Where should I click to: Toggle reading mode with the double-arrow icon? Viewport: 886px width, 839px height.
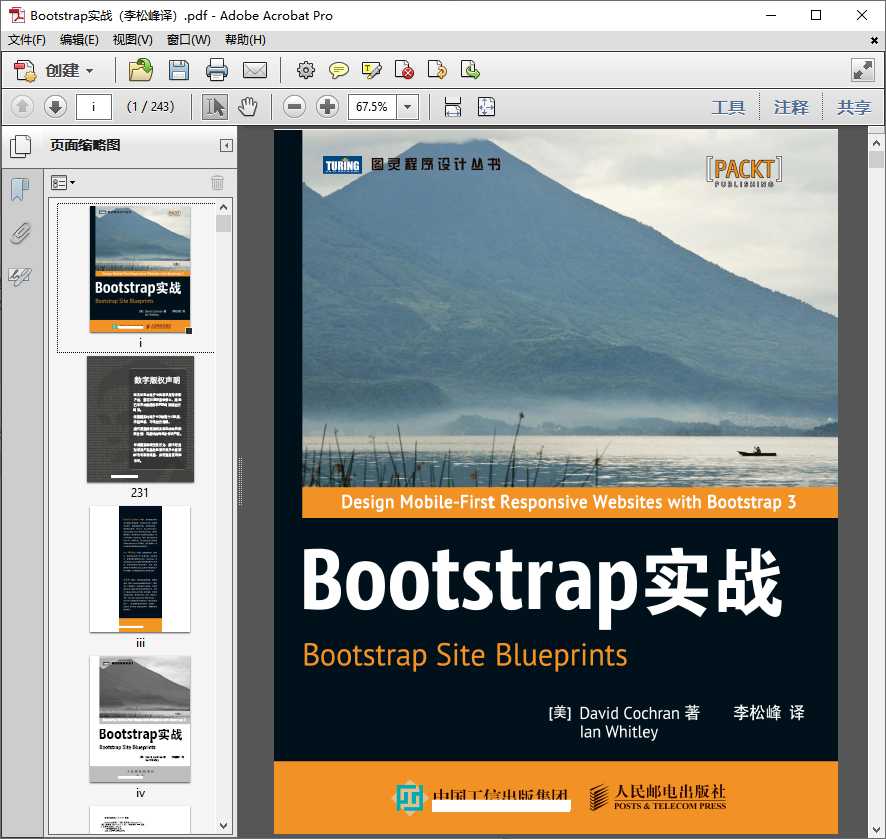point(862,70)
